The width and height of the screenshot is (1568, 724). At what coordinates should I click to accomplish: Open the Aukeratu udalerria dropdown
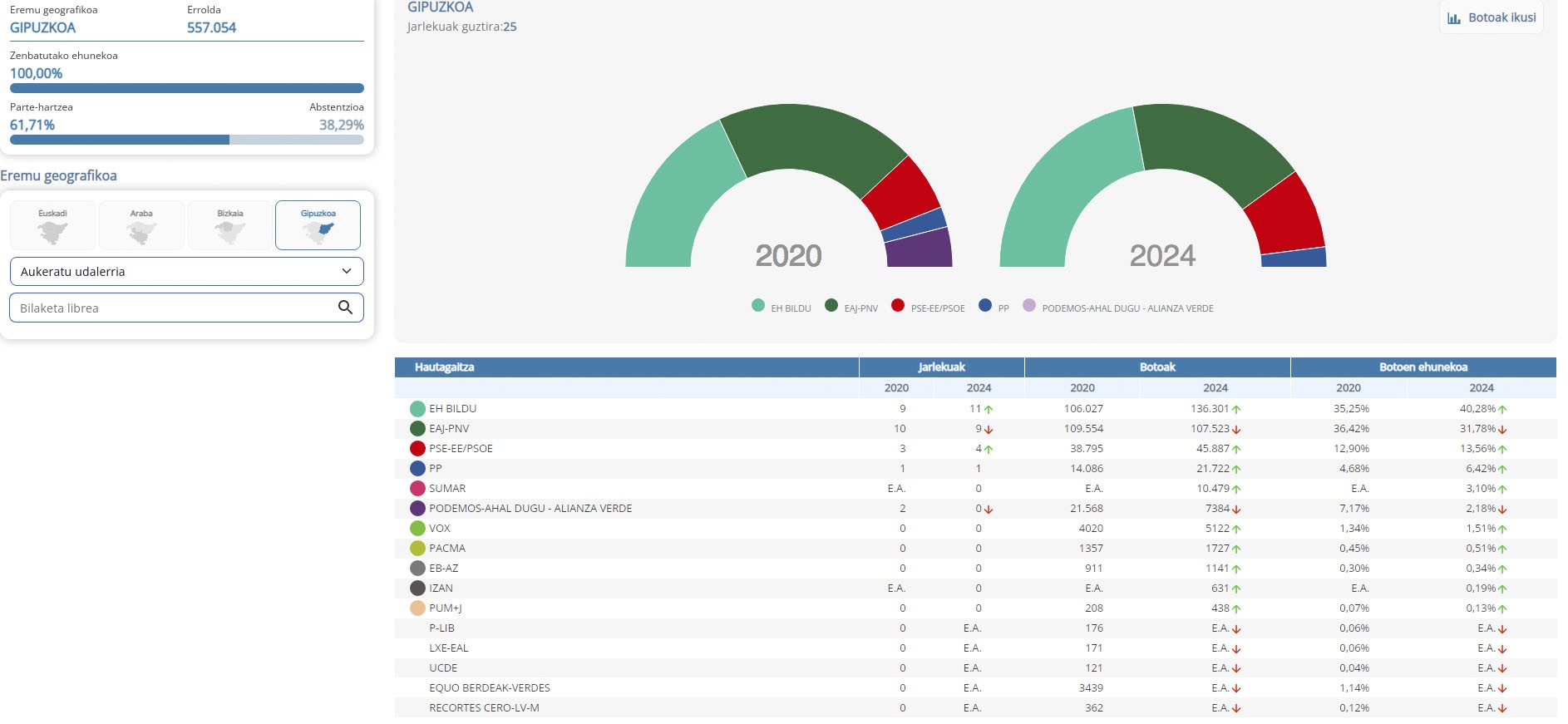point(187,272)
